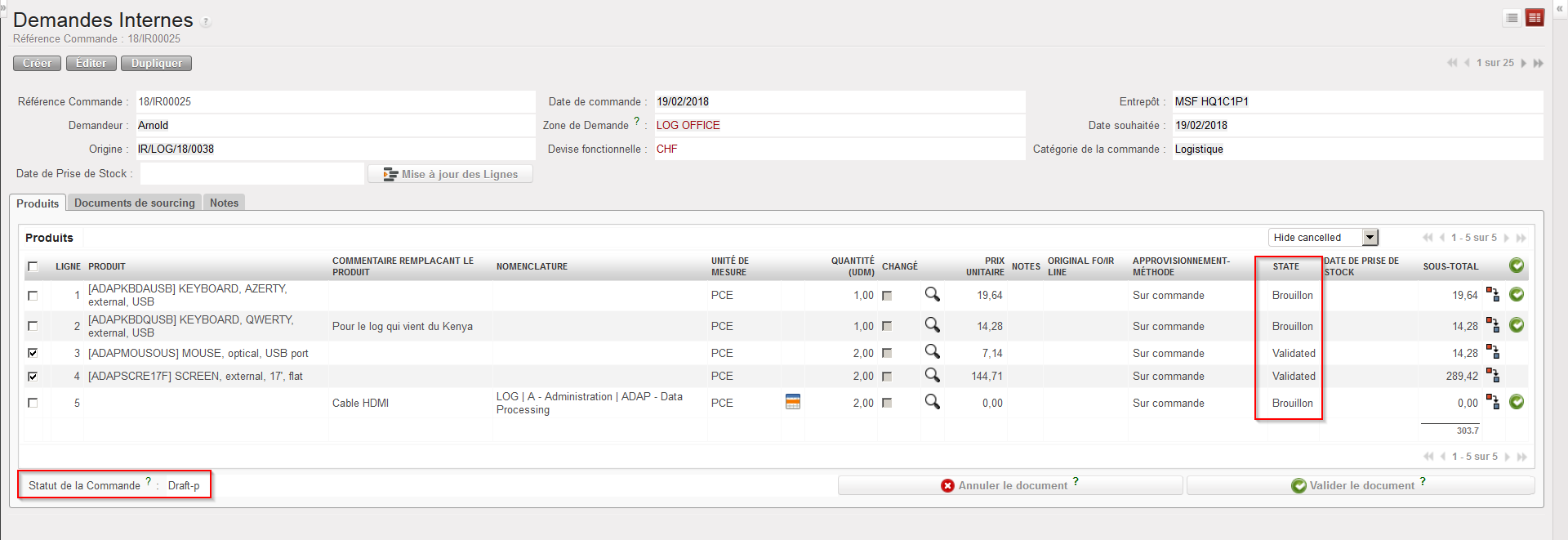This screenshot has height=540, width=1568.
Task: Go to next record arrow beside 1 sur 25
Action: click(1524, 63)
